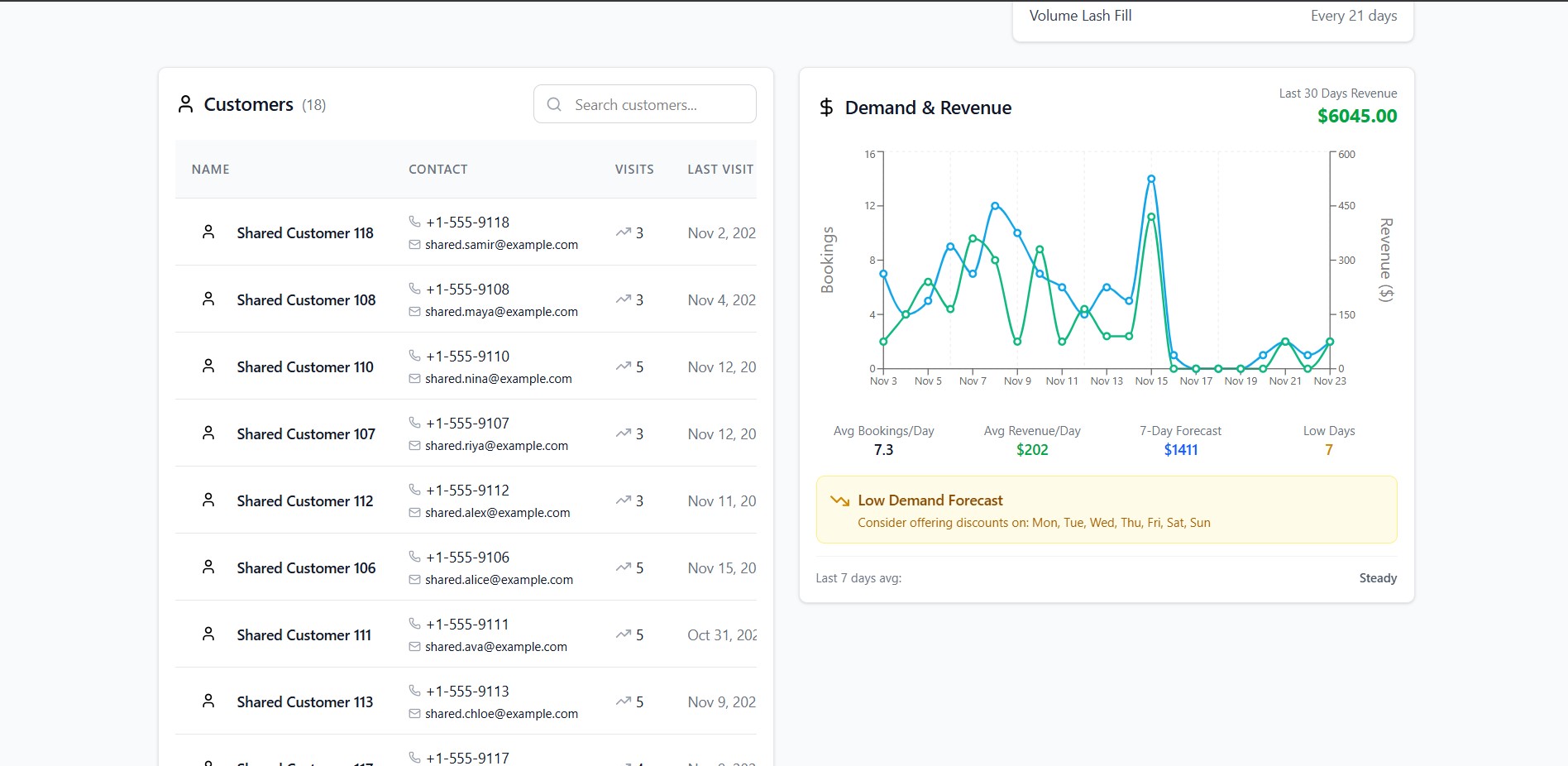Select the Shared Customer 111 name
This screenshot has width=1568, height=766.
[x=304, y=635]
